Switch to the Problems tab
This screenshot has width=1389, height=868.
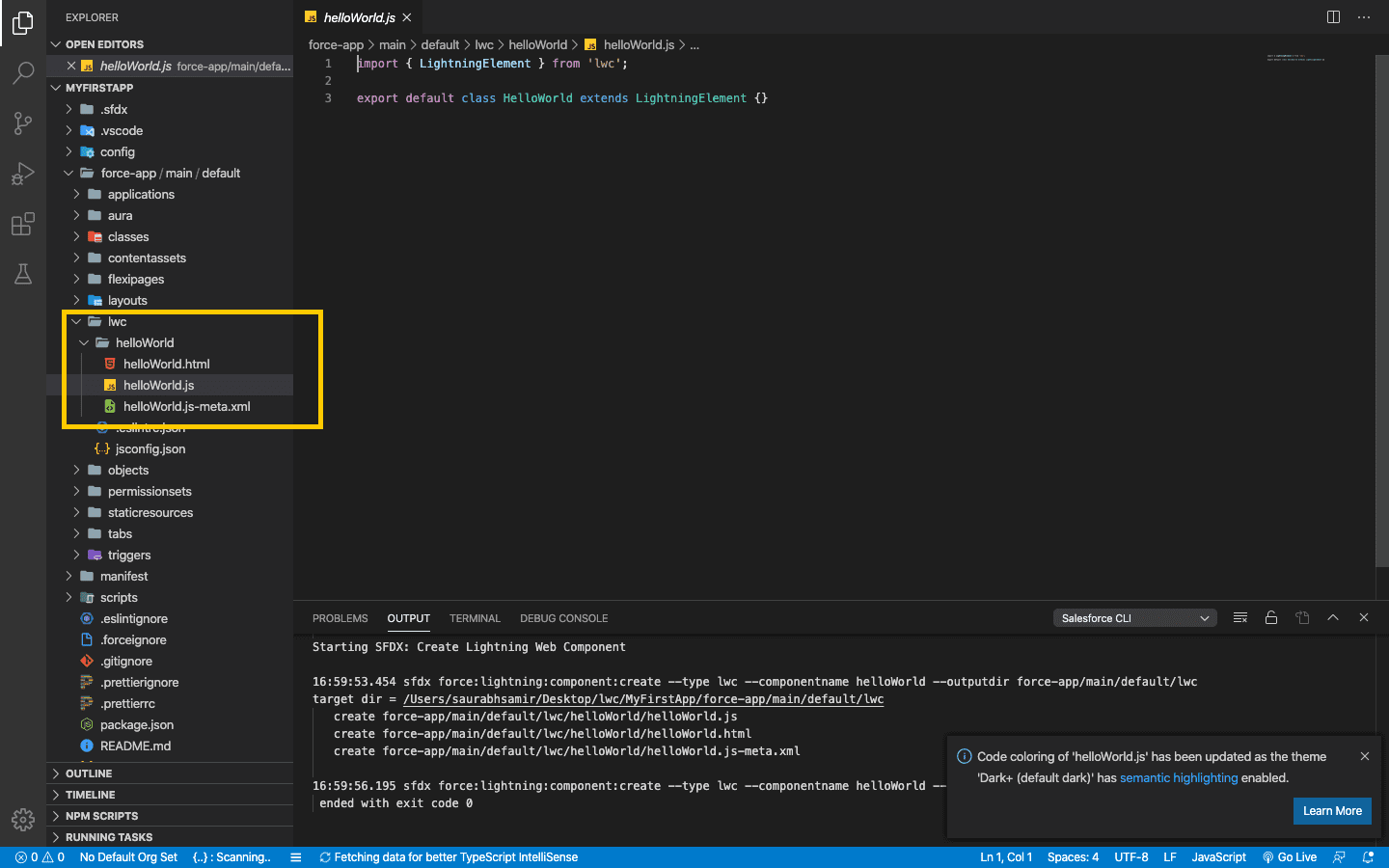tap(340, 618)
